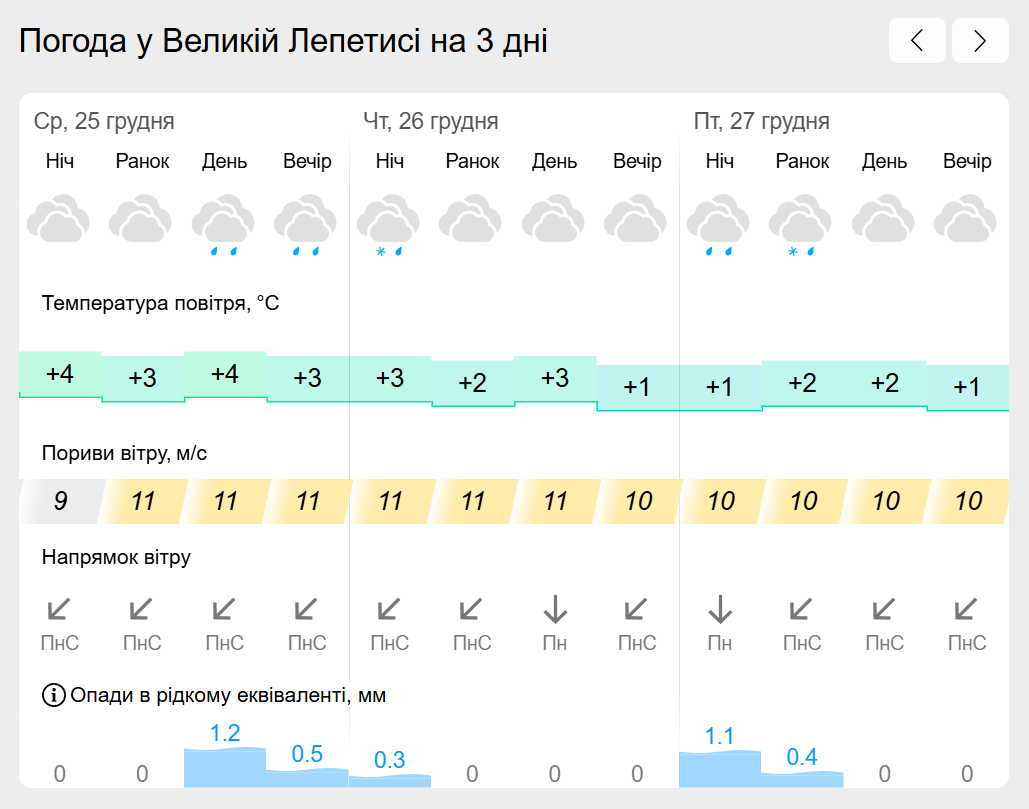Viewport: 1029px width, 809px height.
Task: Click the +4 temperature cell for Wednesday night
Action: [60, 375]
